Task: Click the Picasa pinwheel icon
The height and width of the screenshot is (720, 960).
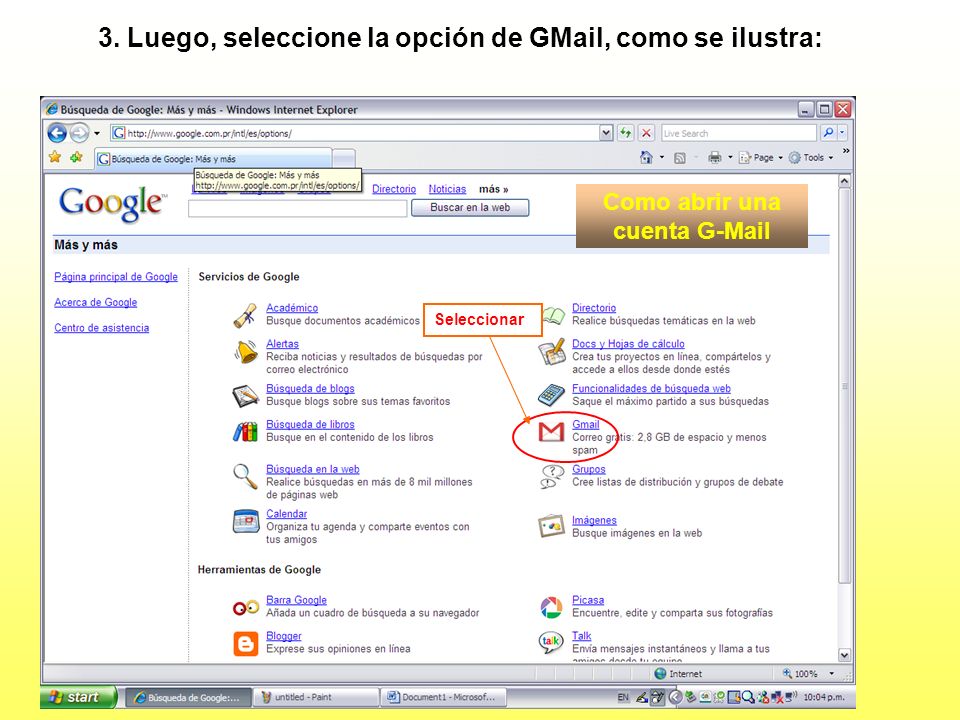Action: point(551,608)
